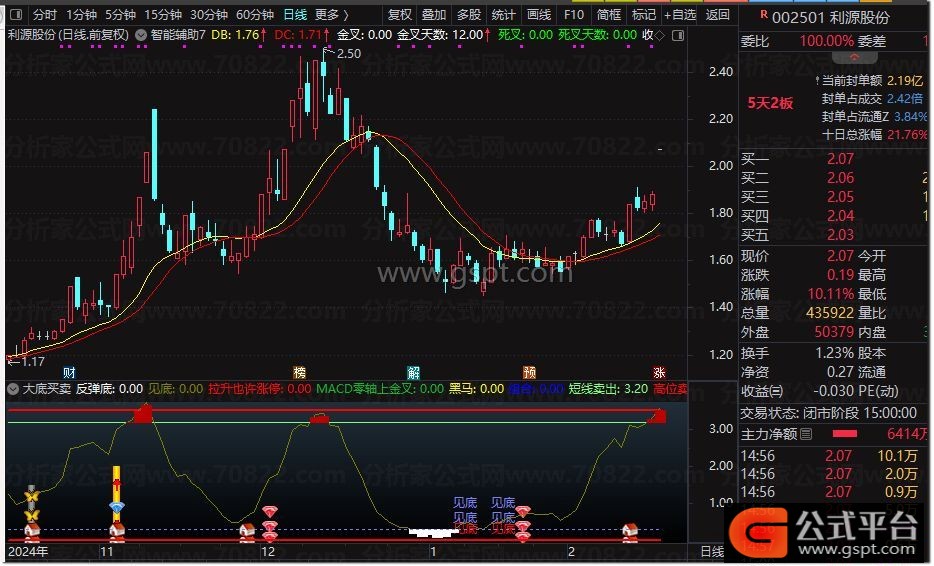Toggle 复权 price adjustment
Screen dimensions: 934x566
[399, 14]
